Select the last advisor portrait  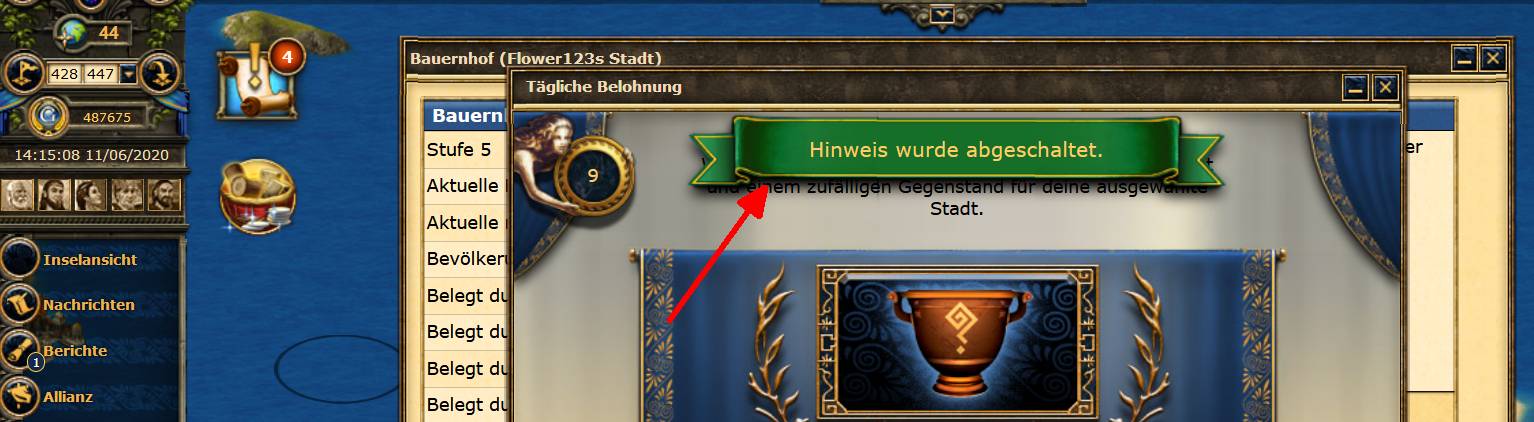click(x=164, y=195)
